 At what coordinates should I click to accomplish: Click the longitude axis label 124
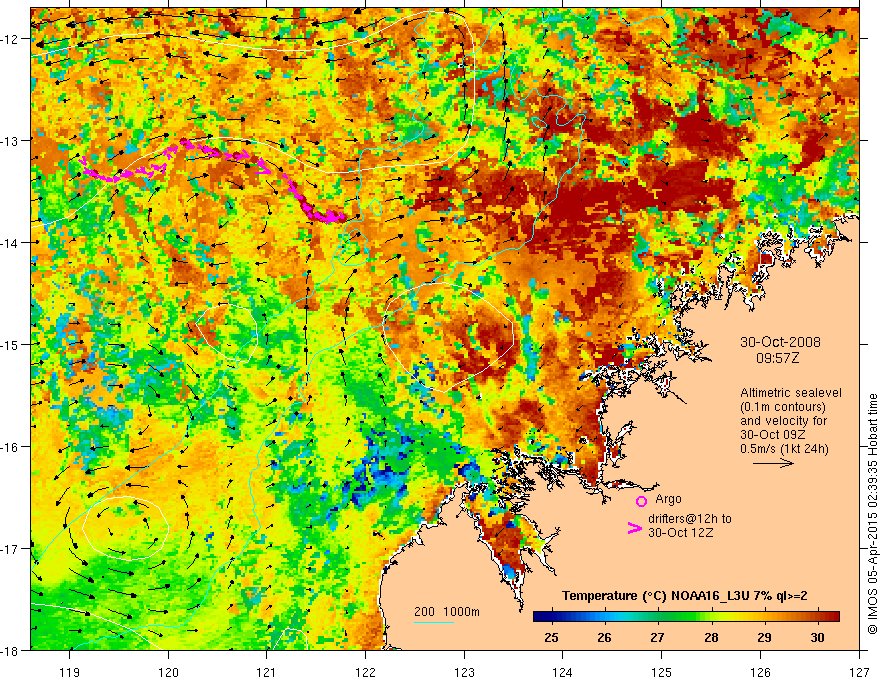(x=562, y=672)
